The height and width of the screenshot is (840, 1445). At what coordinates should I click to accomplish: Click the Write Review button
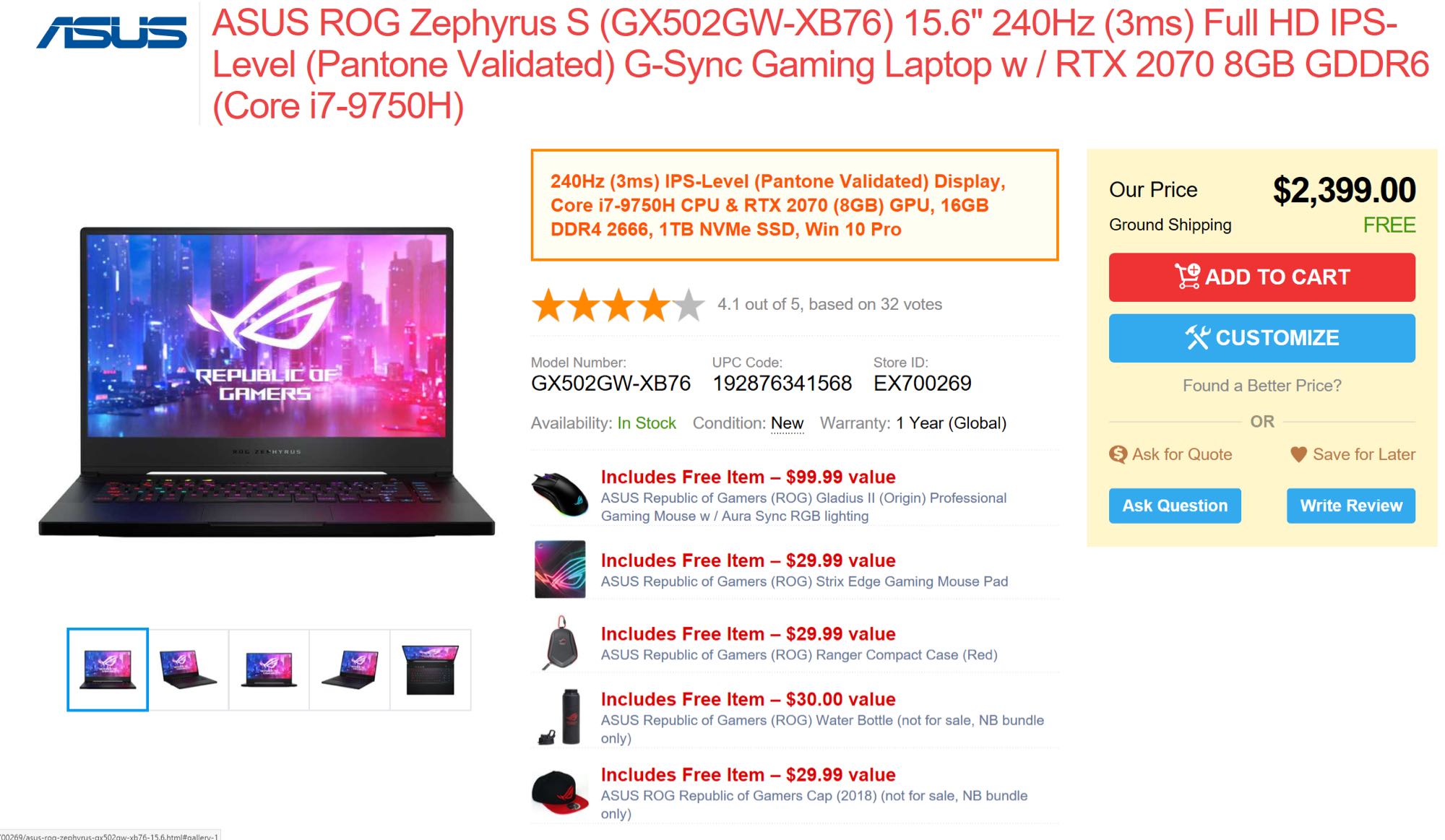pyautogui.click(x=1350, y=506)
